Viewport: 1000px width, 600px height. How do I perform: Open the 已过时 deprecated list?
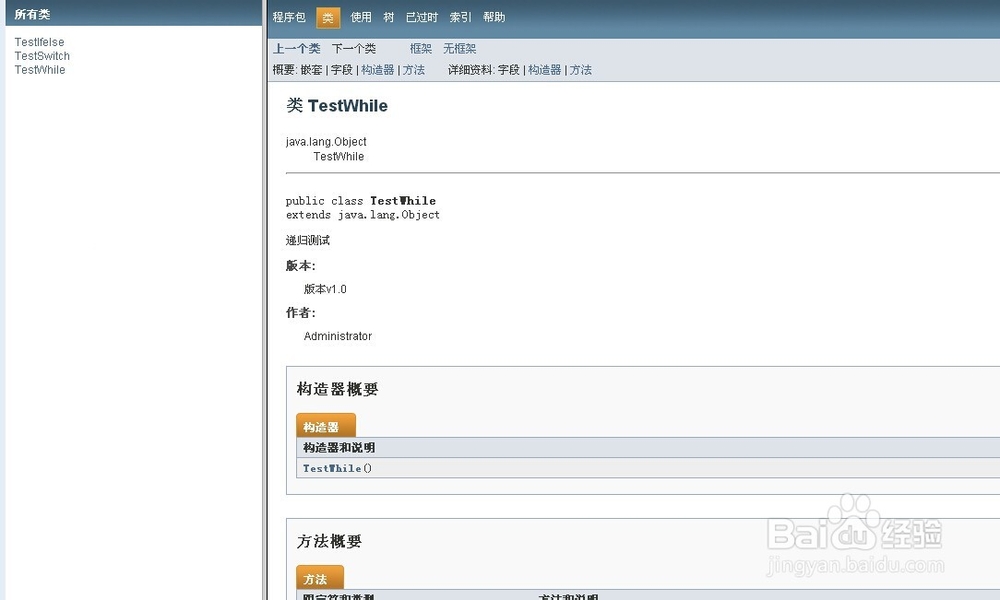[421, 17]
